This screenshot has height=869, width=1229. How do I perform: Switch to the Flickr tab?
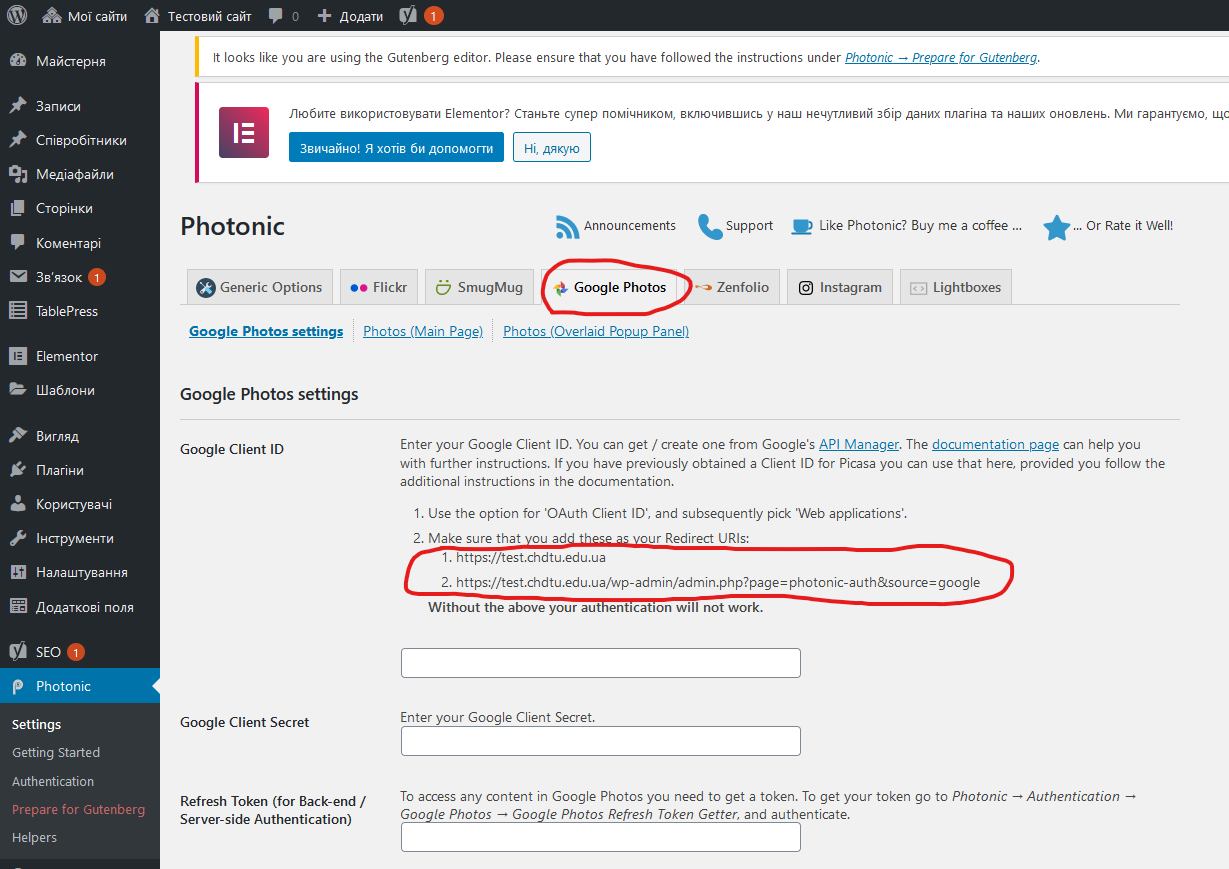tap(379, 287)
